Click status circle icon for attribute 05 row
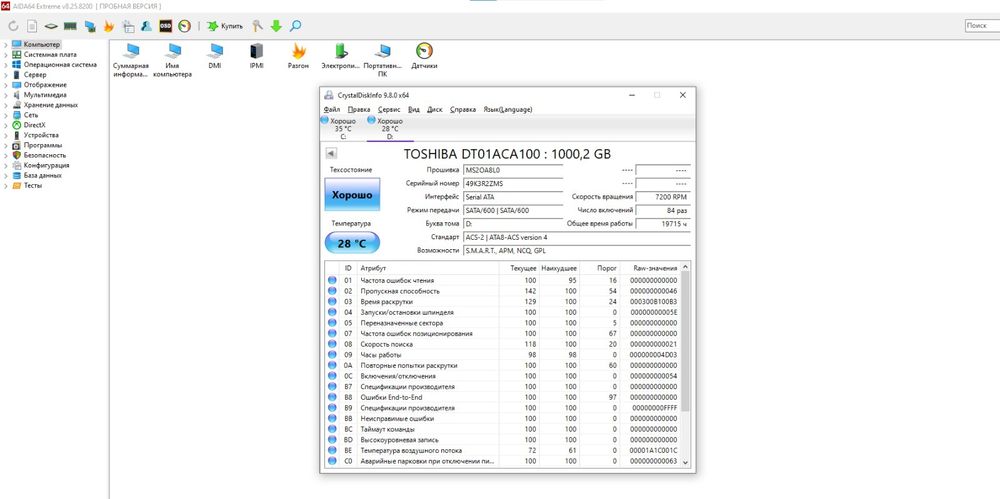This screenshot has height=499, width=1000. [x=332, y=323]
